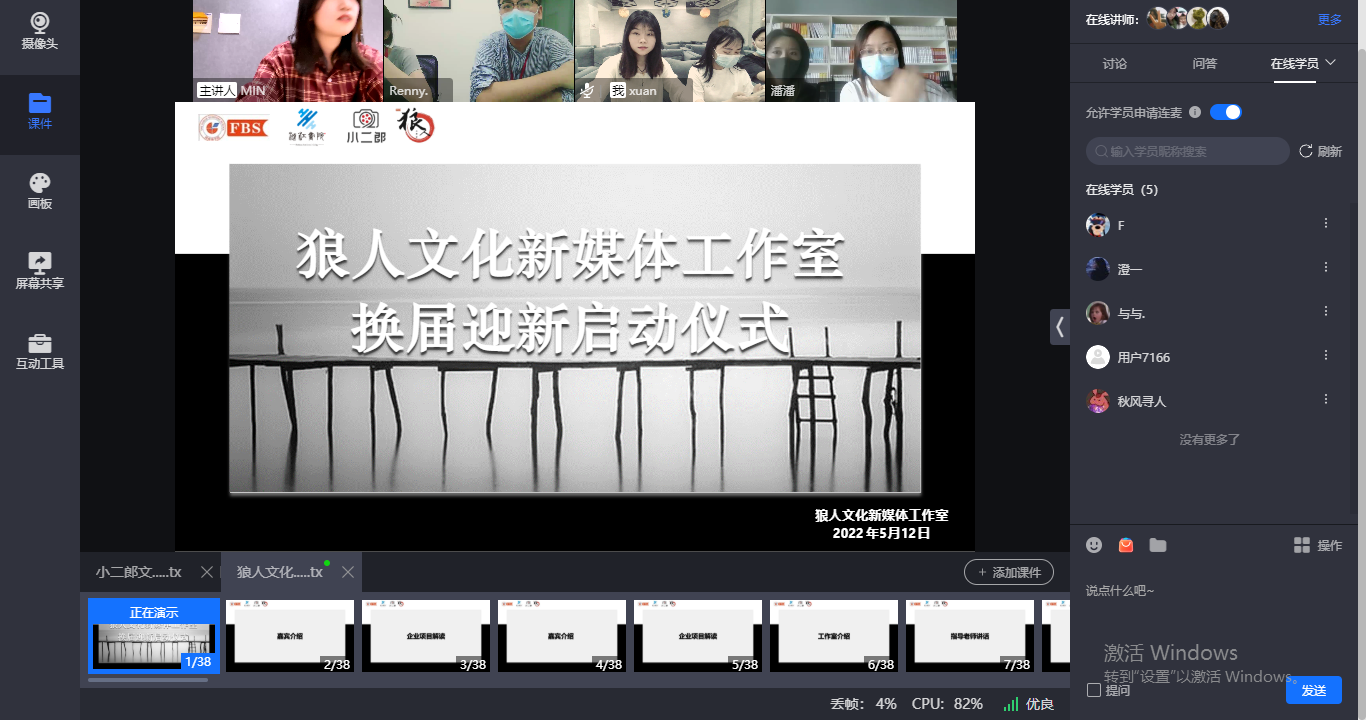Select slide thumbnail 3/38
This screenshot has width=1366, height=720.
coord(426,635)
